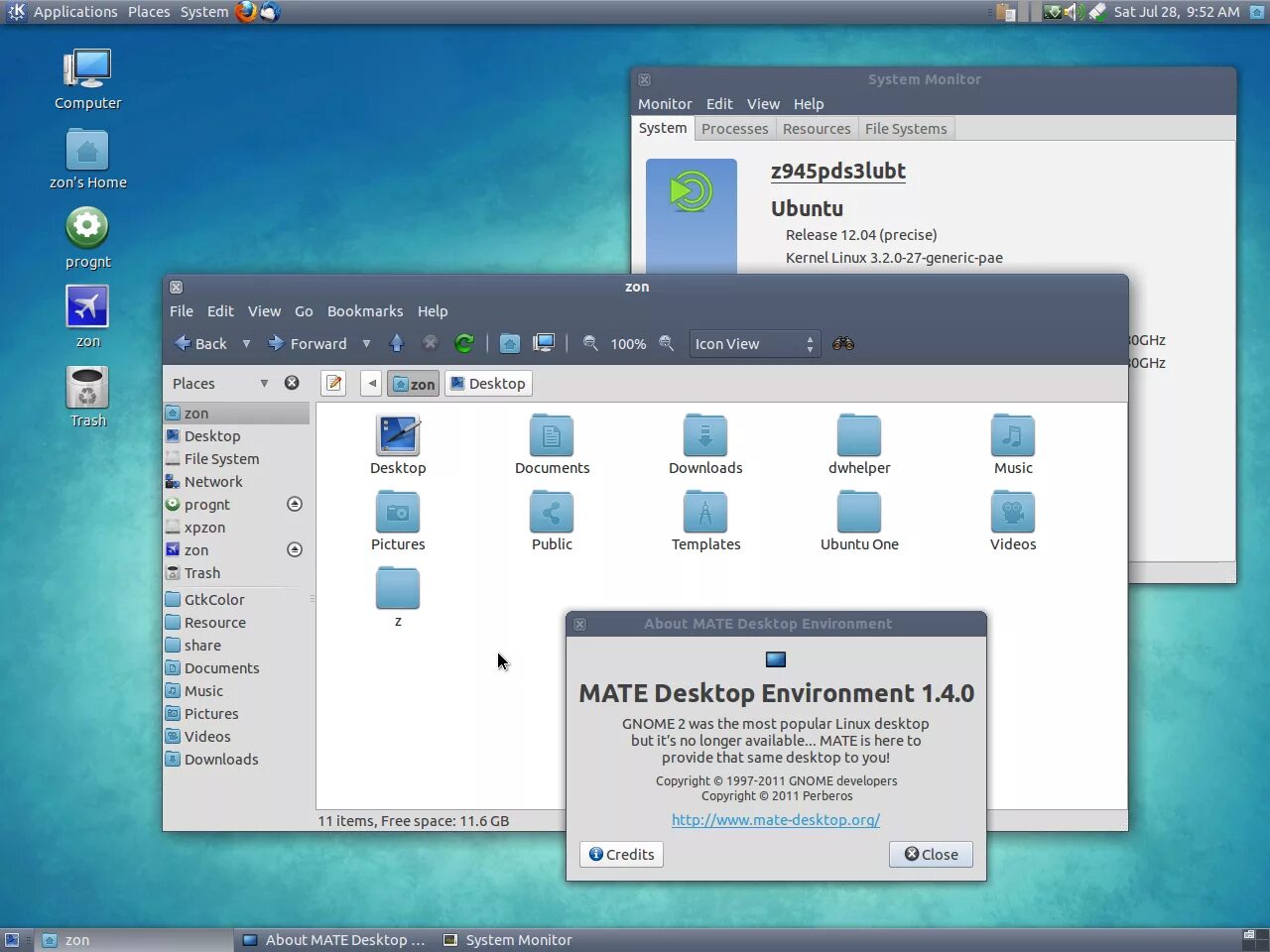Click Credits in About MATE dialog
Screen dimensions: 1270x952
621,854
